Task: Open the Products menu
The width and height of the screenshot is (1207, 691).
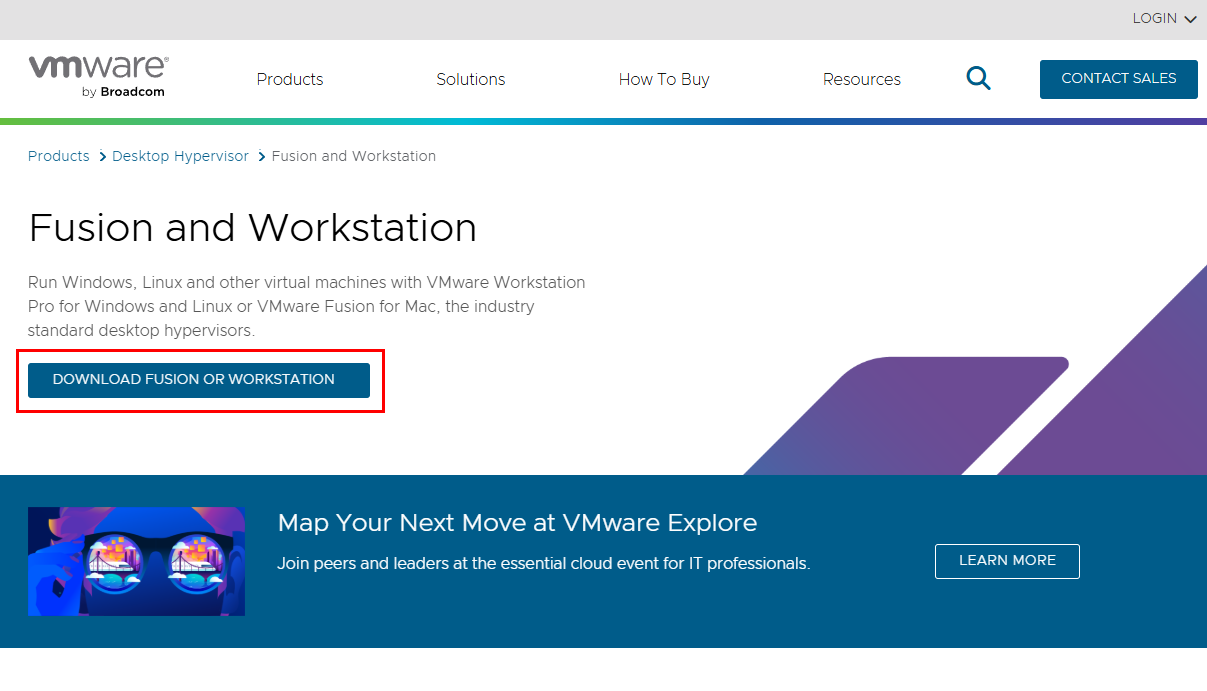Action: click(x=290, y=79)
